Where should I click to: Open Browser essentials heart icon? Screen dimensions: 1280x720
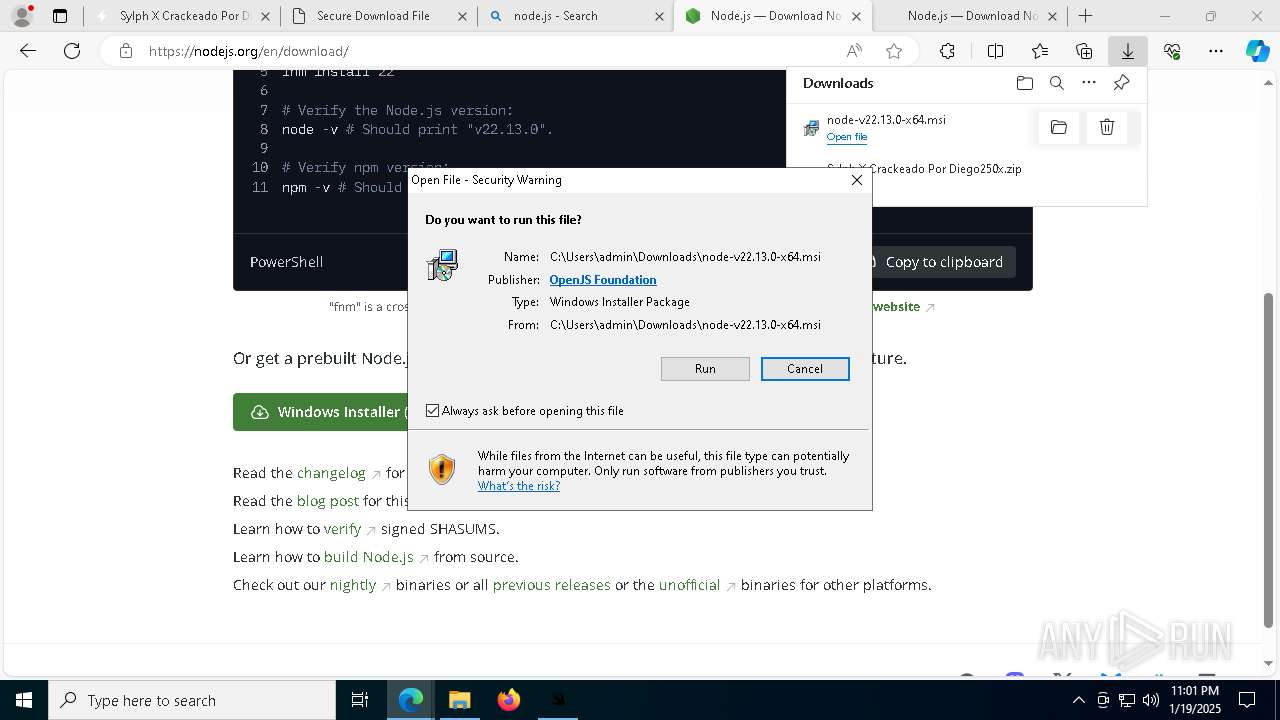click(1172, 51)
